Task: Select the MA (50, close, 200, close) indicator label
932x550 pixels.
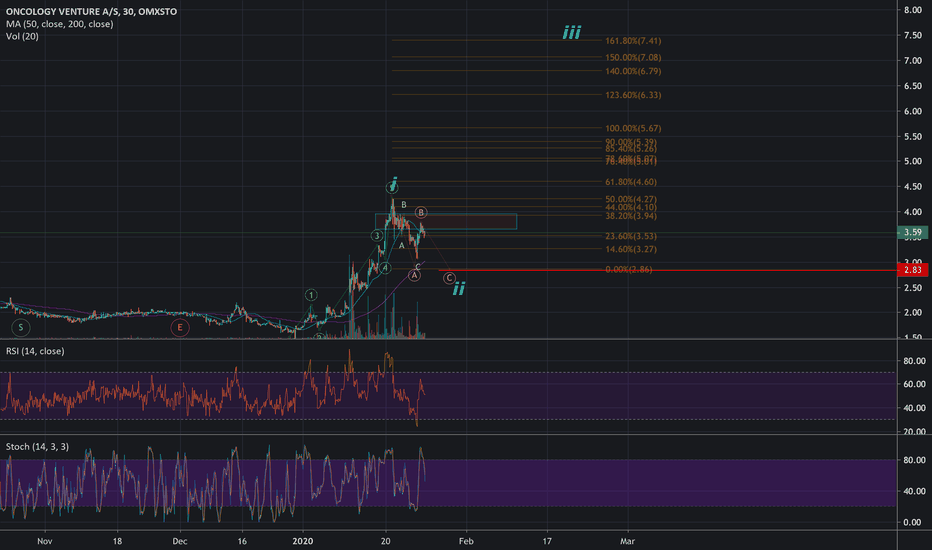Action: tap(59, 24)
